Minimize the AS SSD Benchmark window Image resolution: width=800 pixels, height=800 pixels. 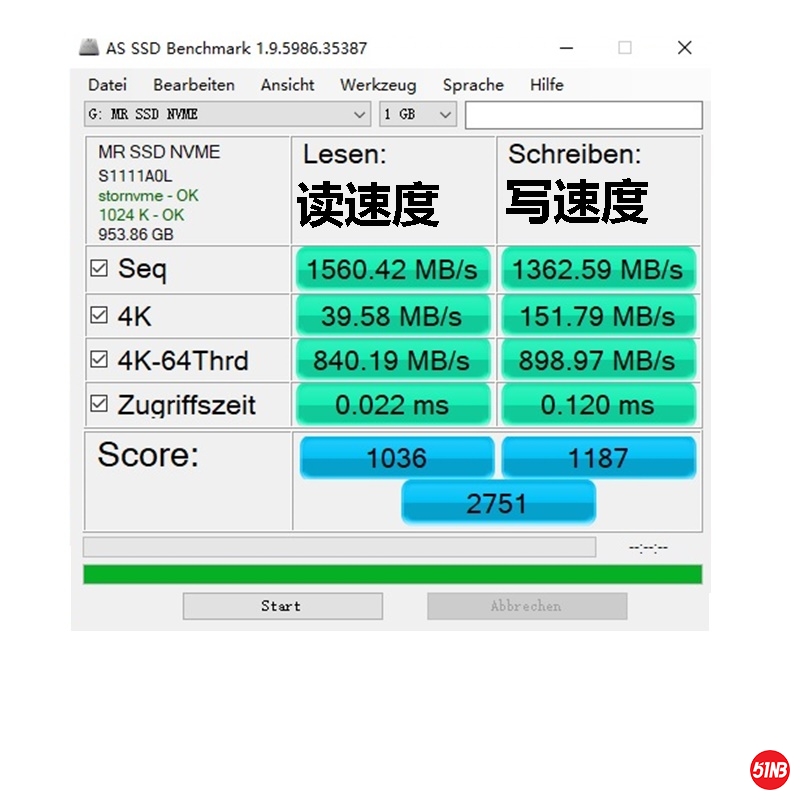point(566,48)
